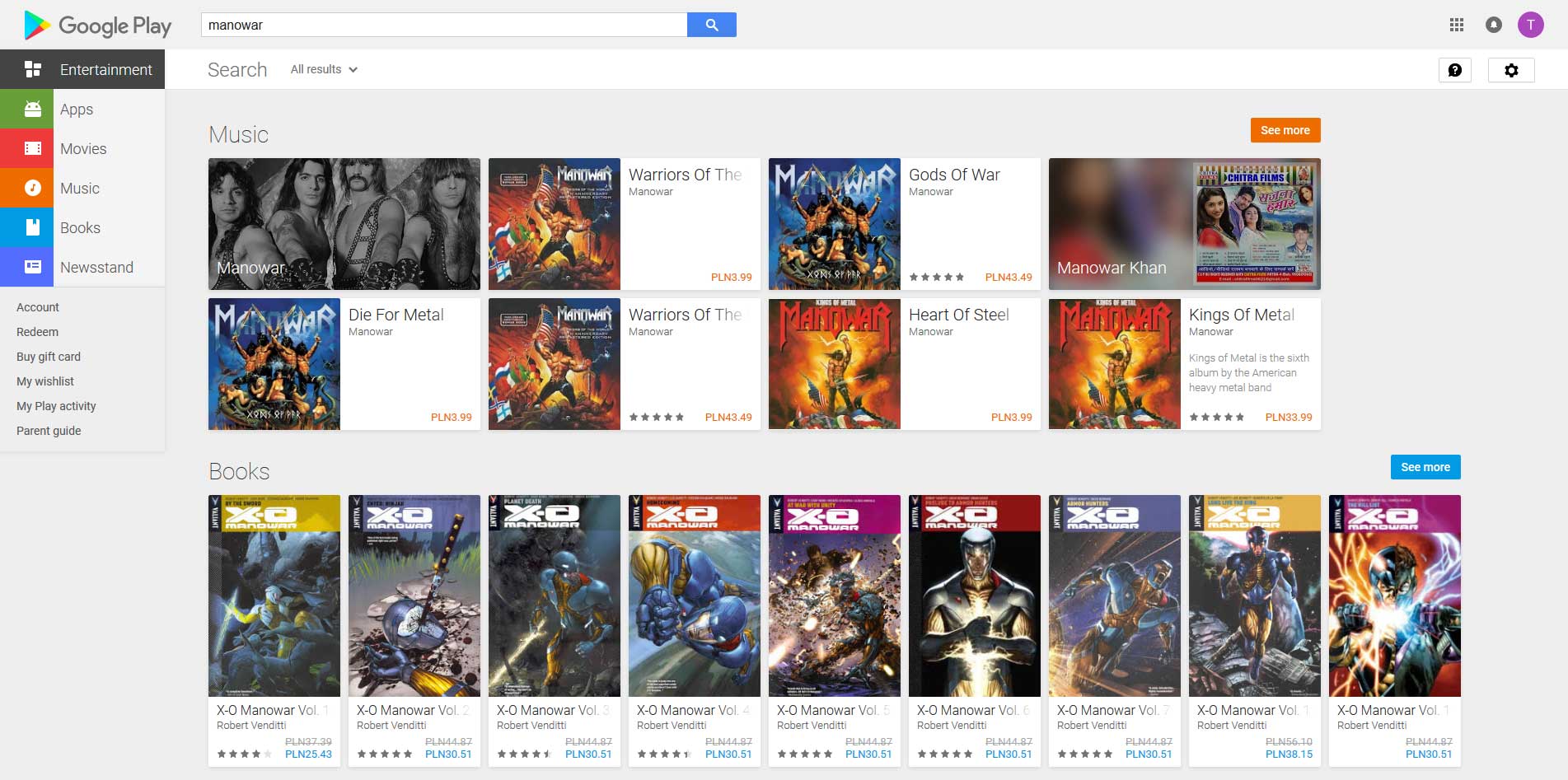The image size is (1568, 780).
Task: Click the search field containing manowar
Action: 444,25
